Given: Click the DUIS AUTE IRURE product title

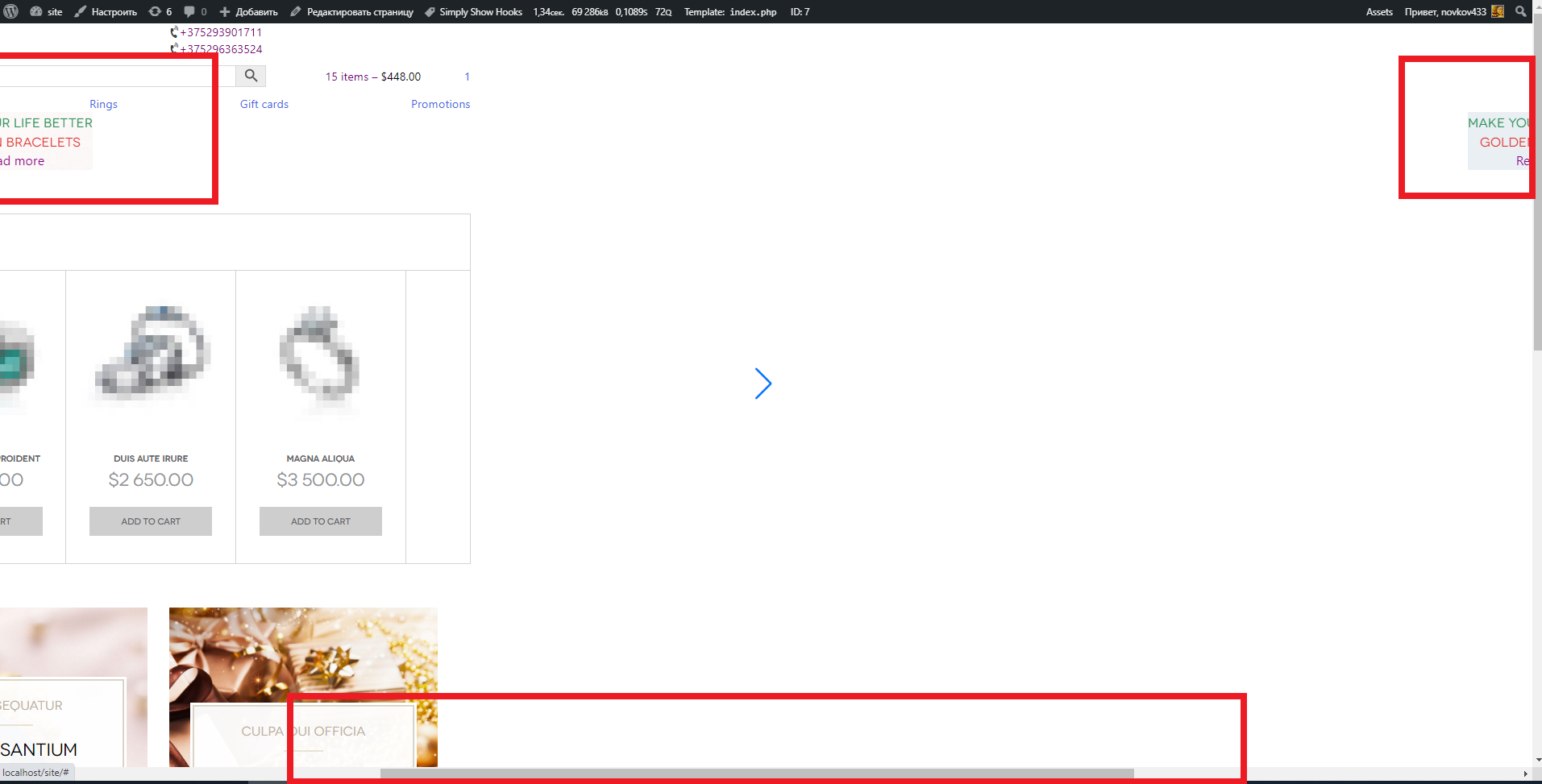Looking at the screenshot, I should [151, 458].
